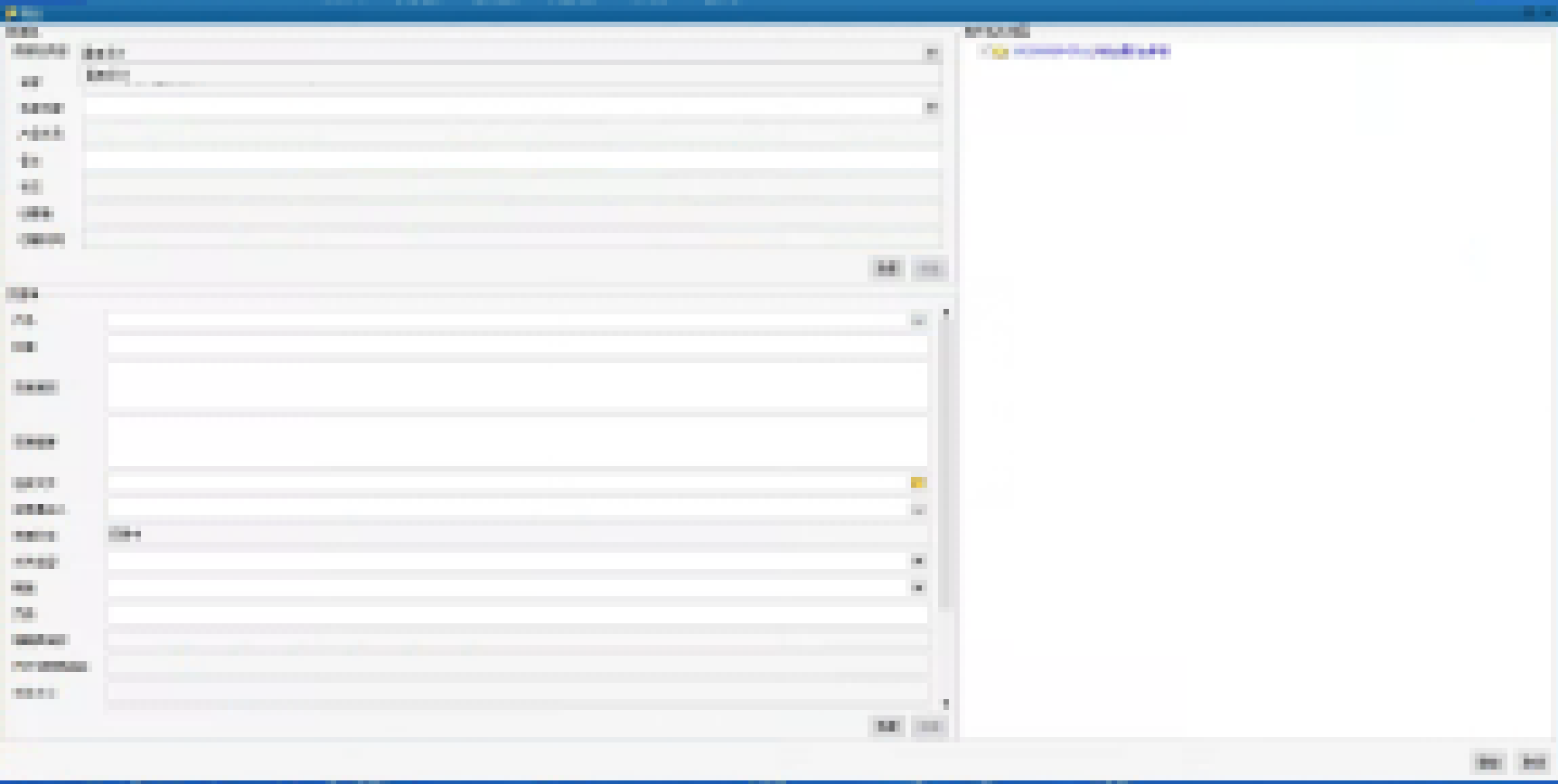
Task: Click the lower form scrollbar's up arrow
Action: (x=946, y=313)
